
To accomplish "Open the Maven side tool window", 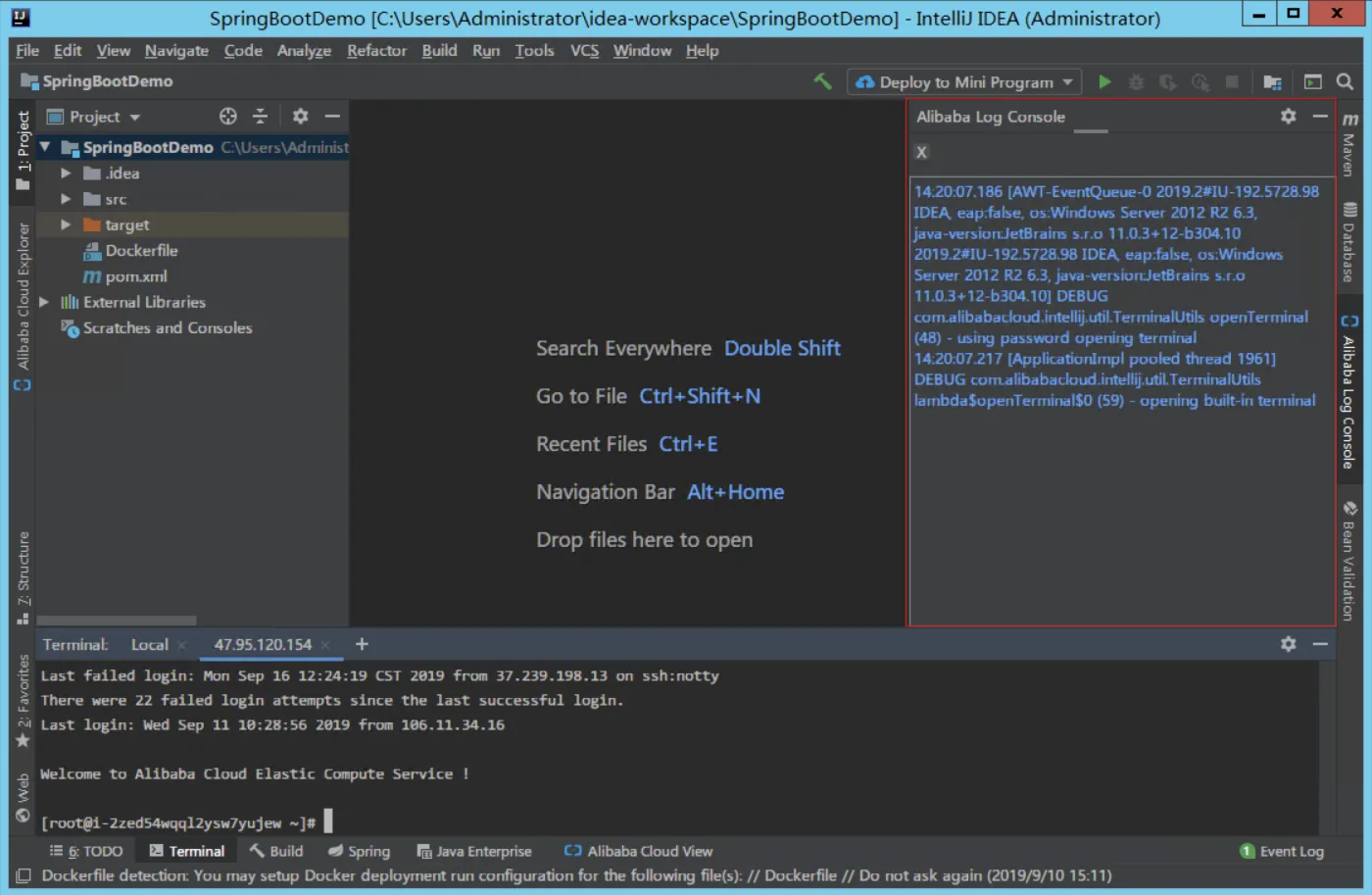I will pyautogui.click(x=1349, y=143).
